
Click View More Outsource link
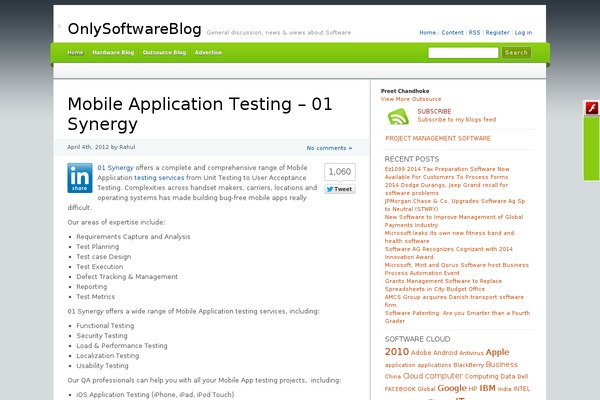[411, 99]
